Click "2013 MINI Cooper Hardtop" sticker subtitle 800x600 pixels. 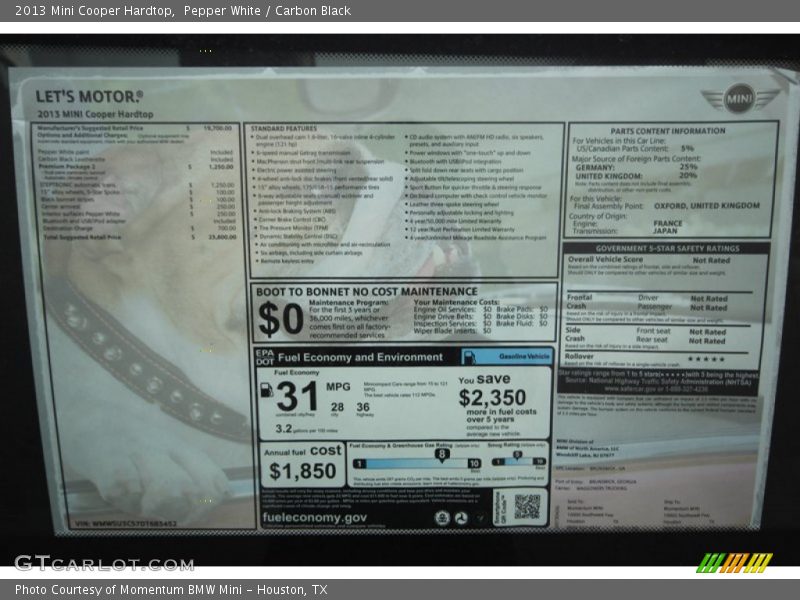click(x=95, y=114)
